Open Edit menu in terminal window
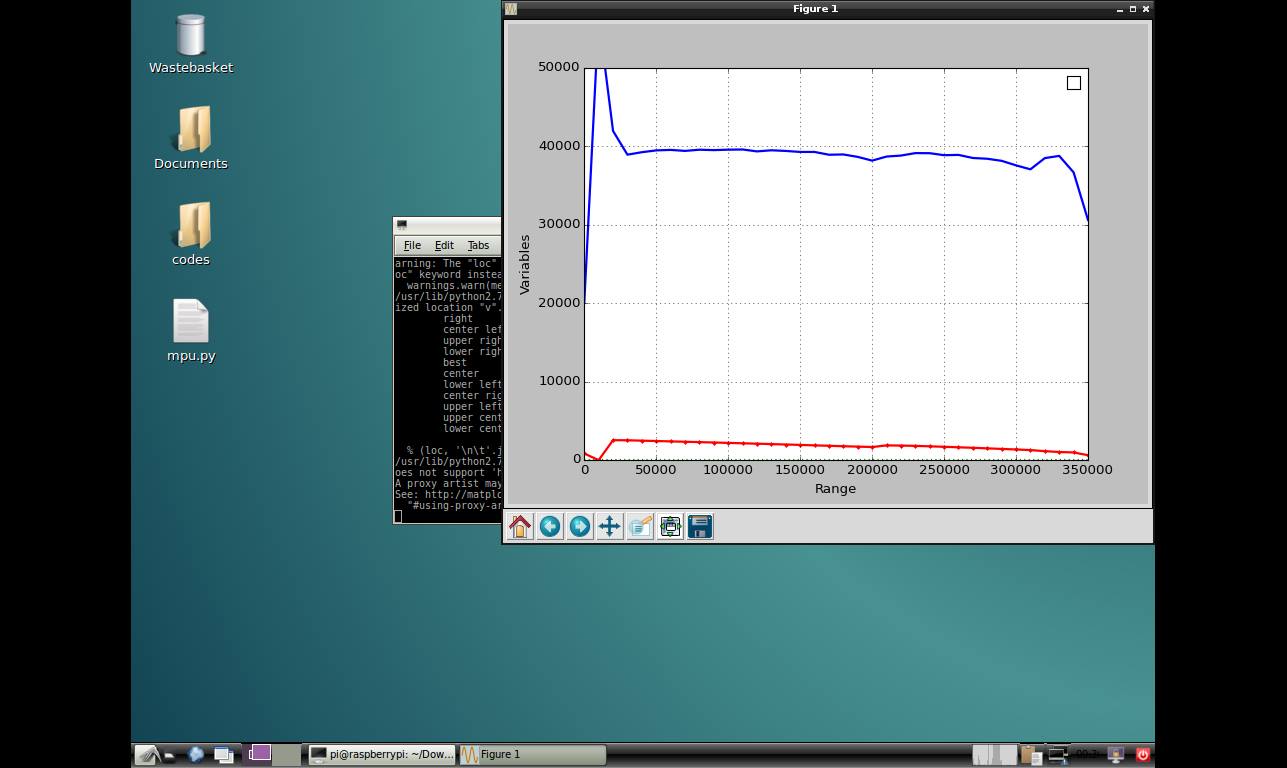This screenshot has height=768, width=1287. pos(444,245)
